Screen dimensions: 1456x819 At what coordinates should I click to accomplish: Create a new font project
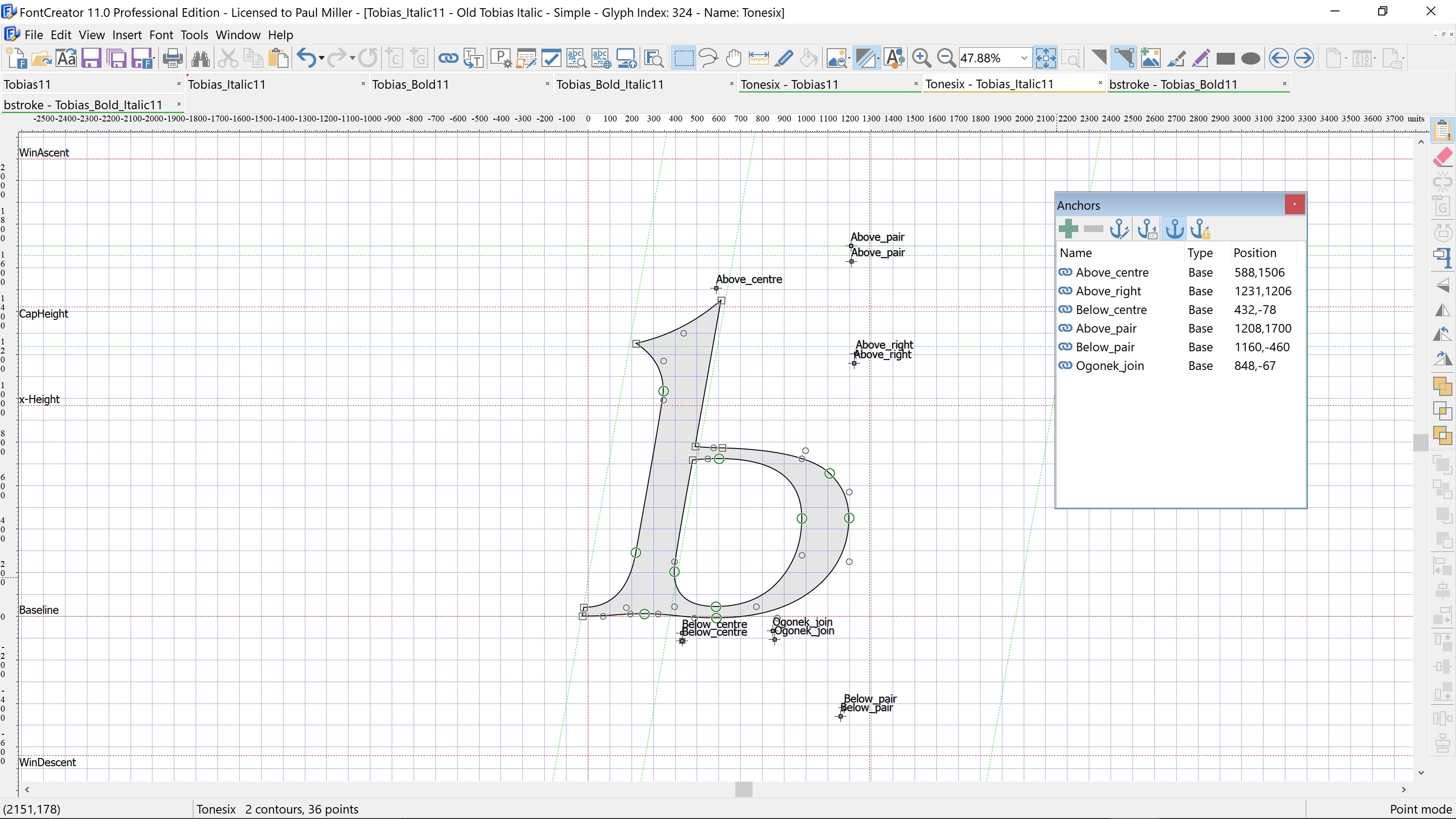coord(16,58)
